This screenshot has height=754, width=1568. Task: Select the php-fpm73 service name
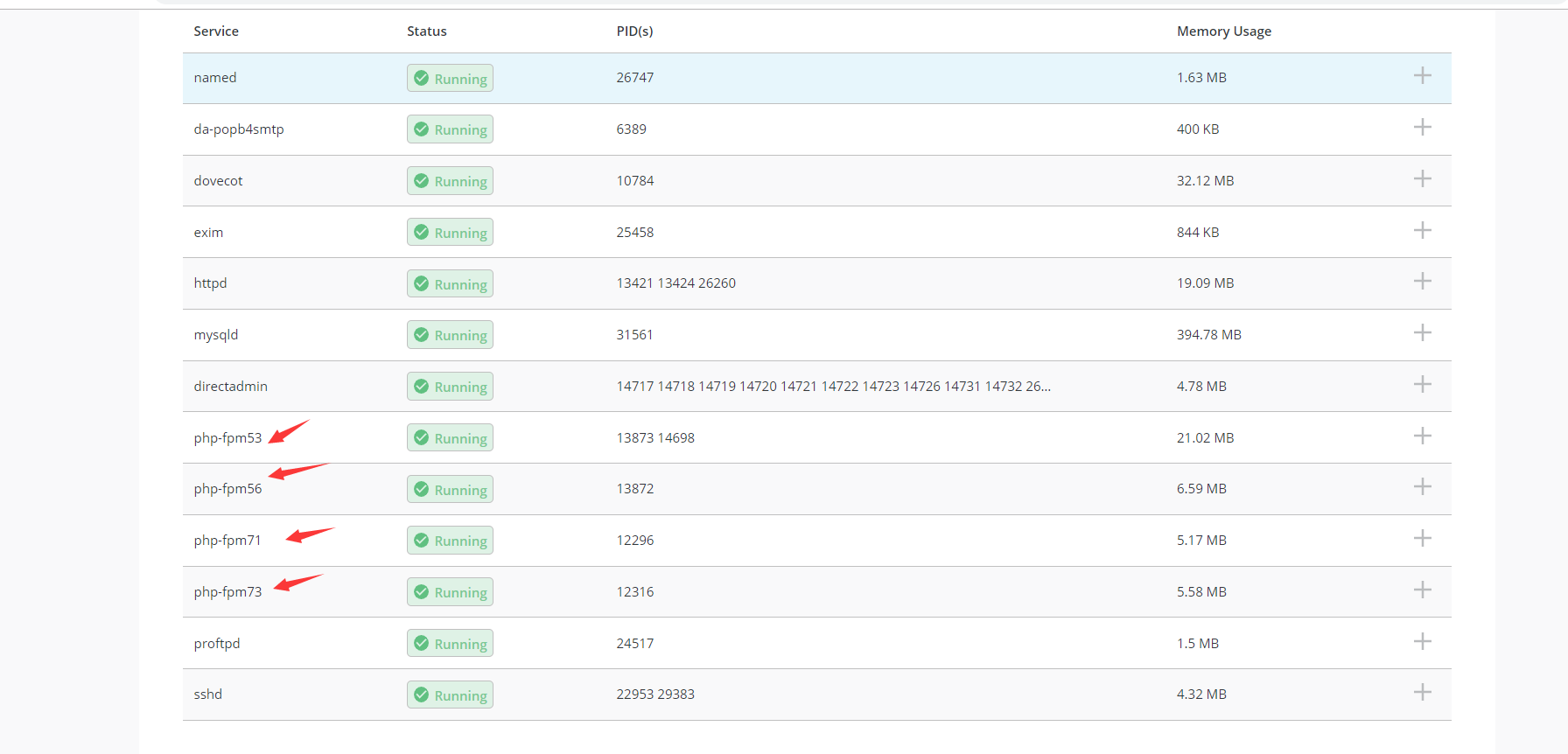227,592
